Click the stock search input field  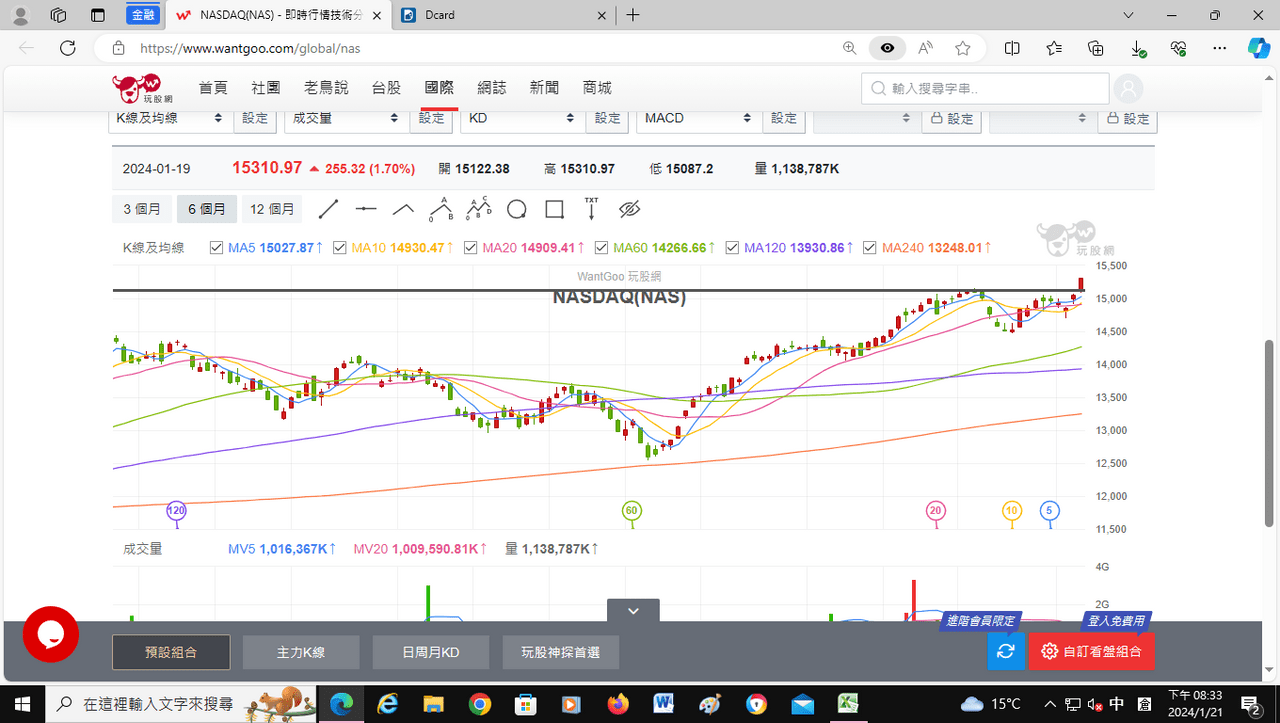click(985, 89)
